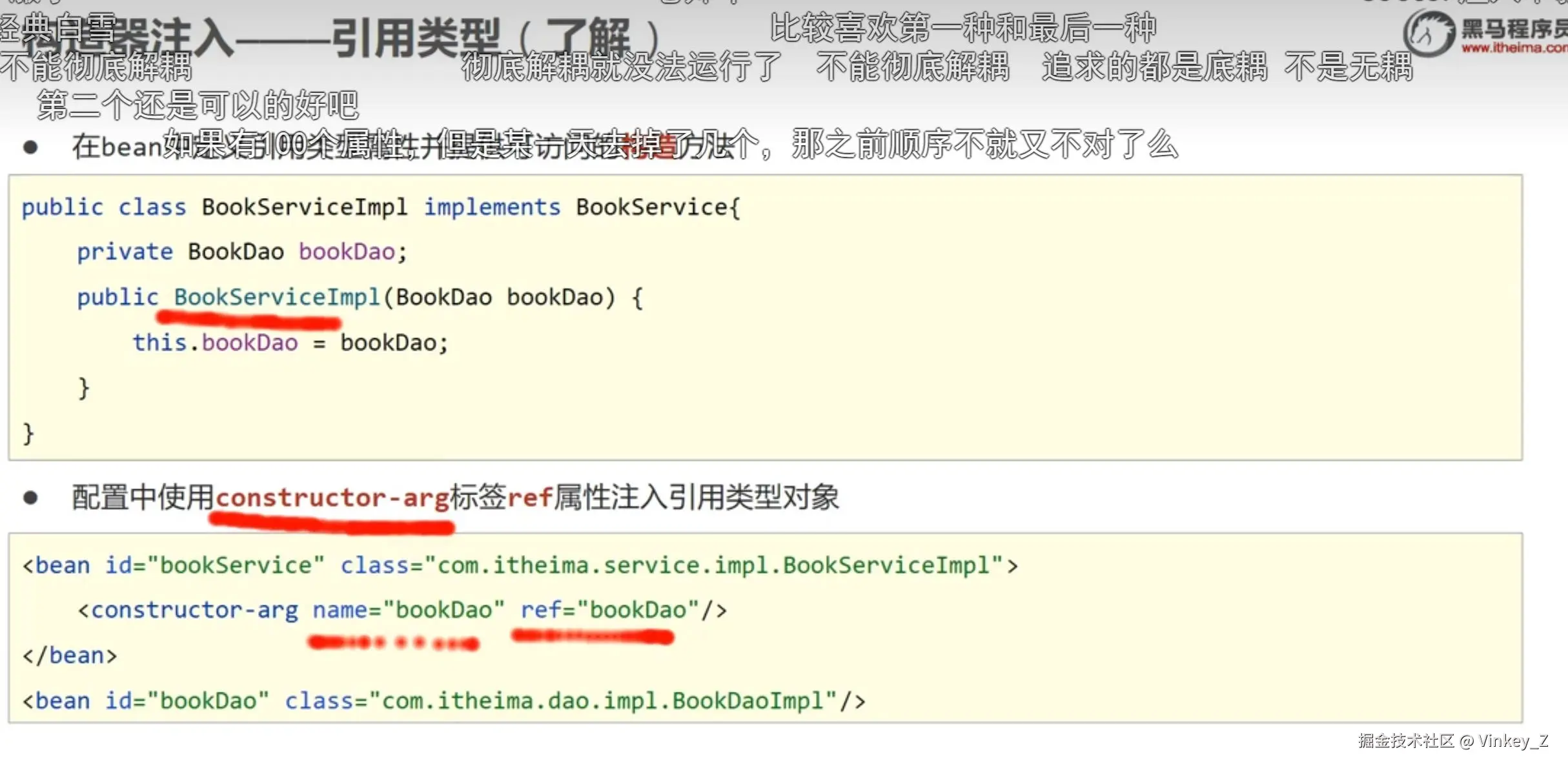Click the second bullet point before 配置中使用
The width and height of the screenshot is (1568, 770).
[x=30, y=498]
